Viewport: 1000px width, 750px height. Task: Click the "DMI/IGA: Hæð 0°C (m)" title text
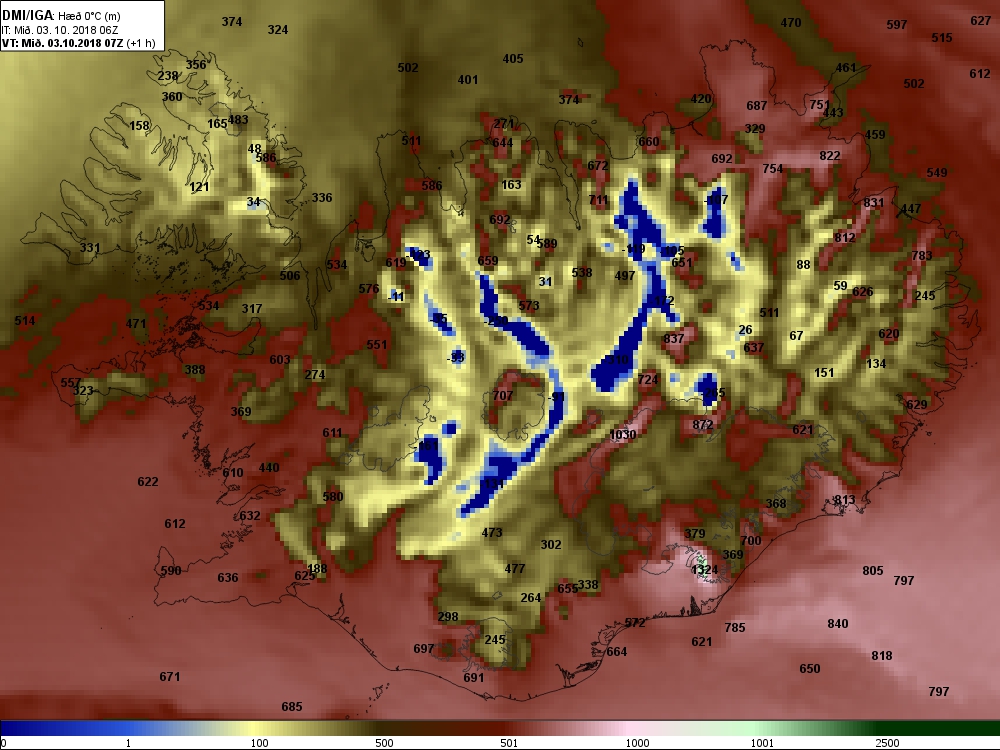click(x=61, y=15)
